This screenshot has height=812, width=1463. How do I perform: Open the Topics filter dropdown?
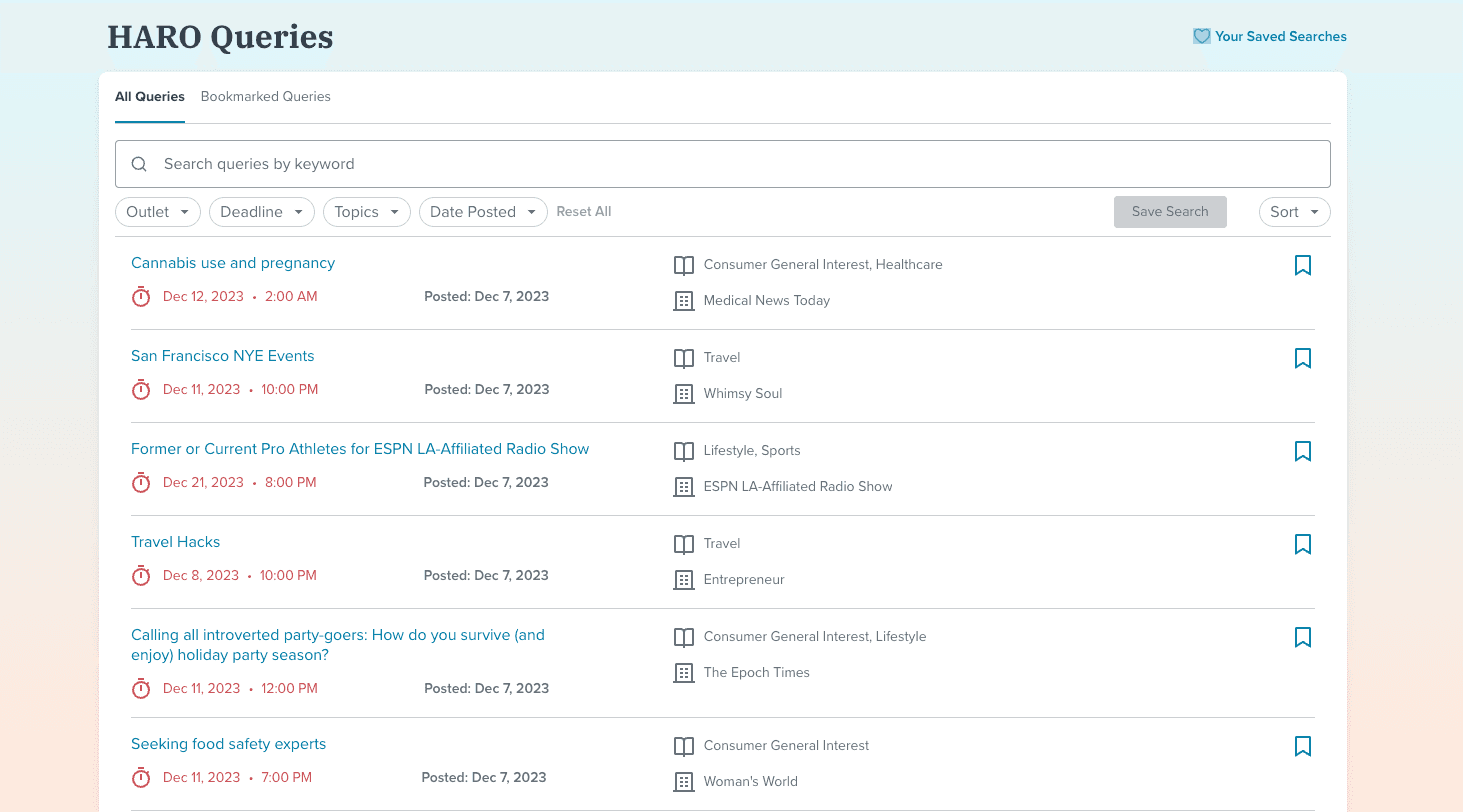366,212
